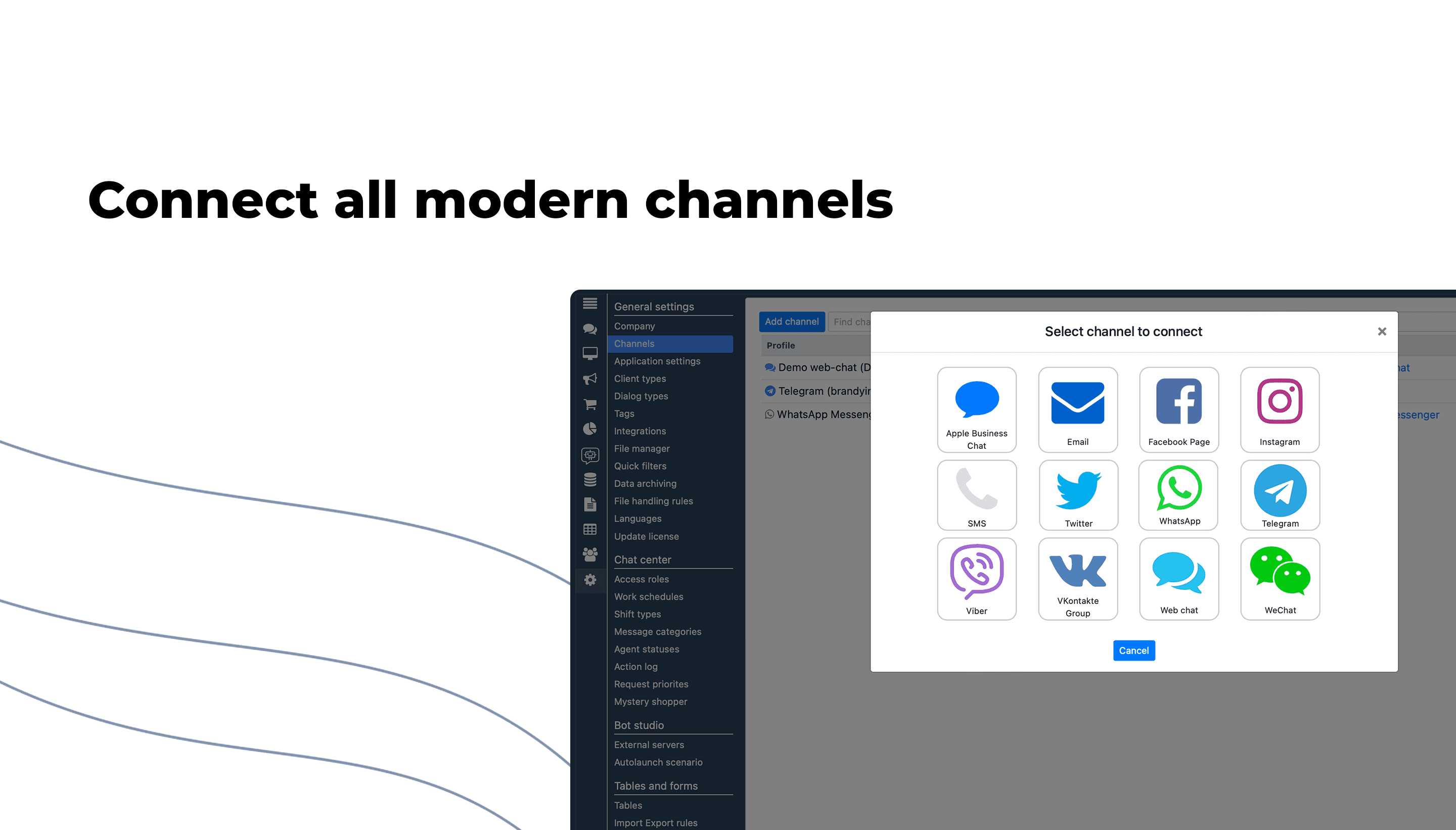Open the chatbot sidebar icon

(590, 455)
